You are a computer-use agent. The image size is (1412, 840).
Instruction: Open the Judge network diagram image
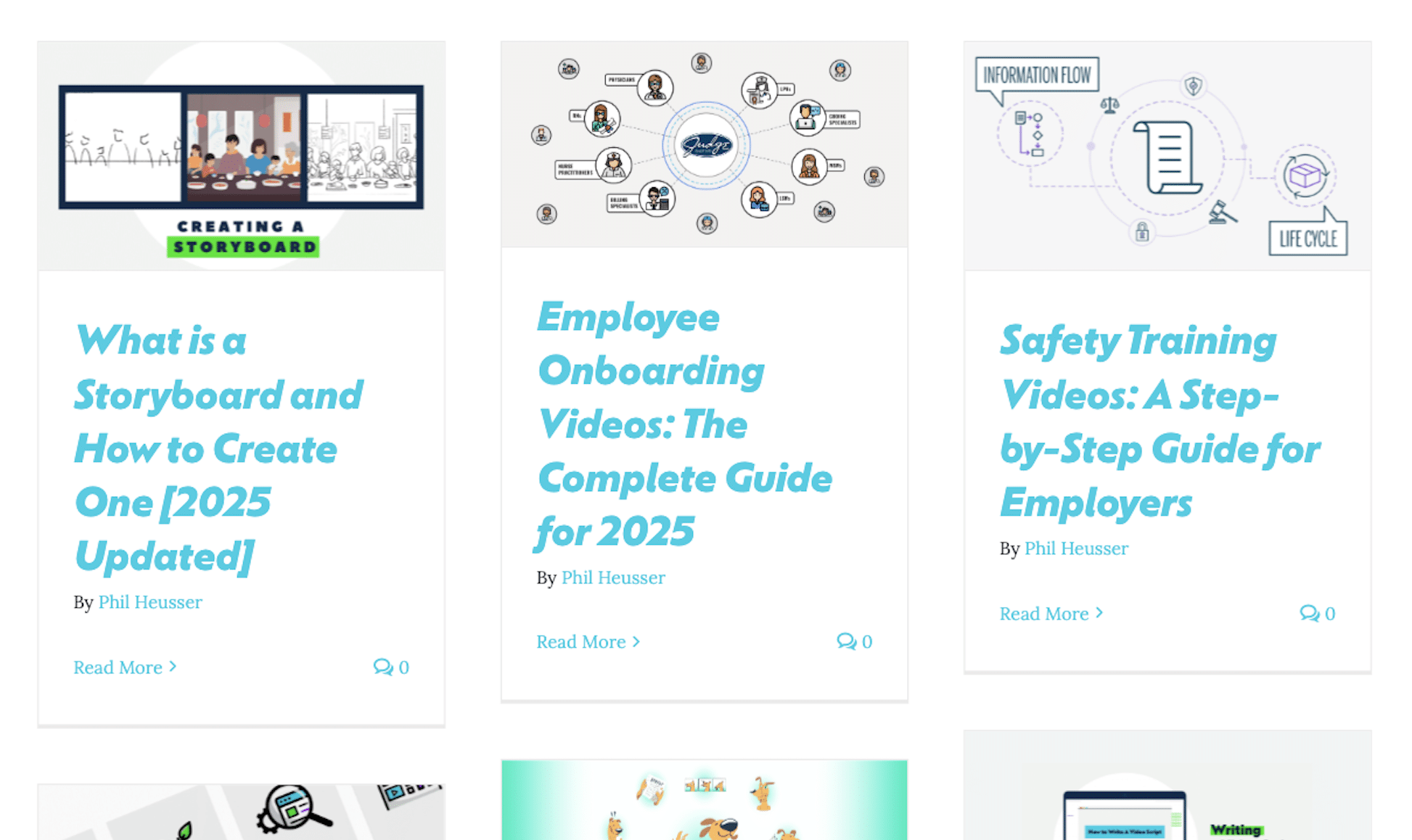point(704,145)
